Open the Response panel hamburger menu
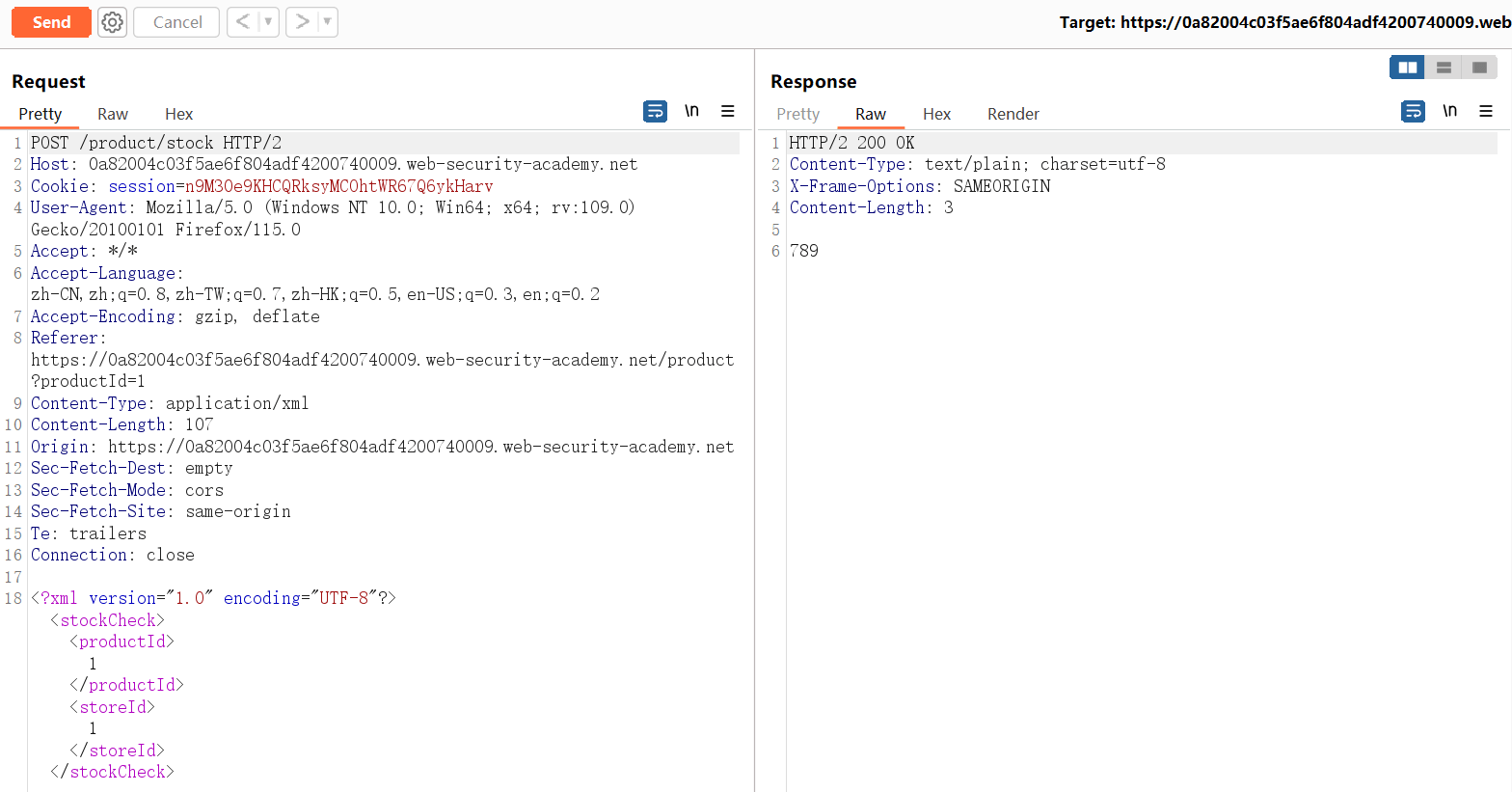Image resolution: width=1512 pixels, height=792 pixels. coord(1486,112)
